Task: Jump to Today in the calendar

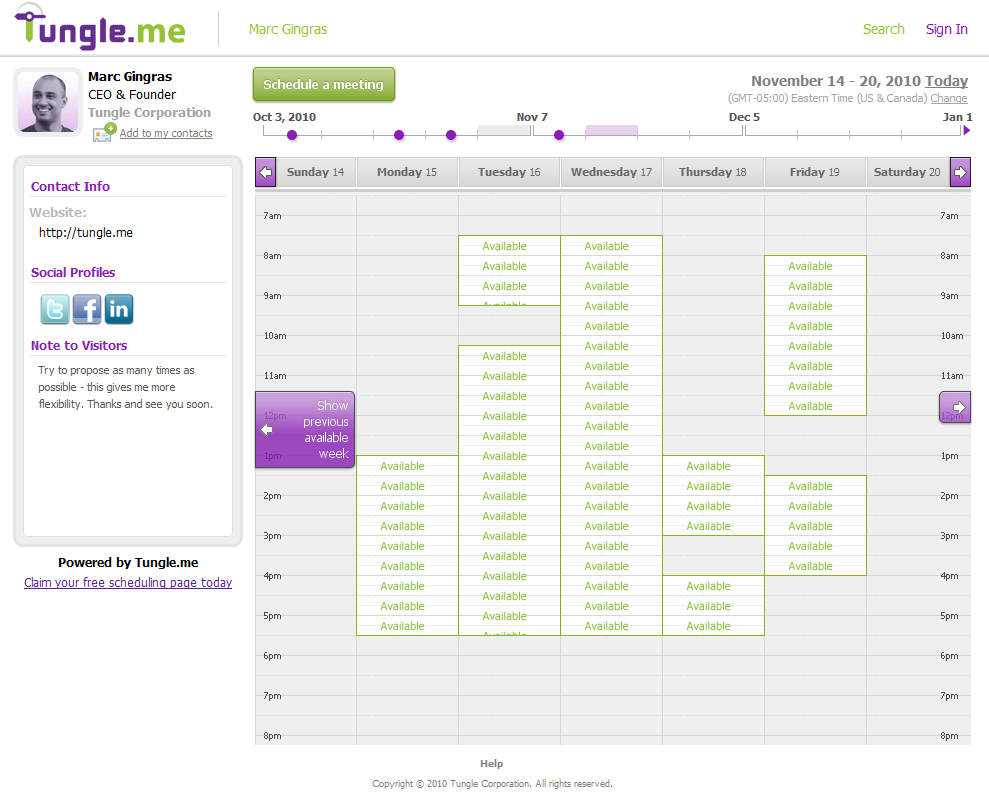Action: pos(946,81)
